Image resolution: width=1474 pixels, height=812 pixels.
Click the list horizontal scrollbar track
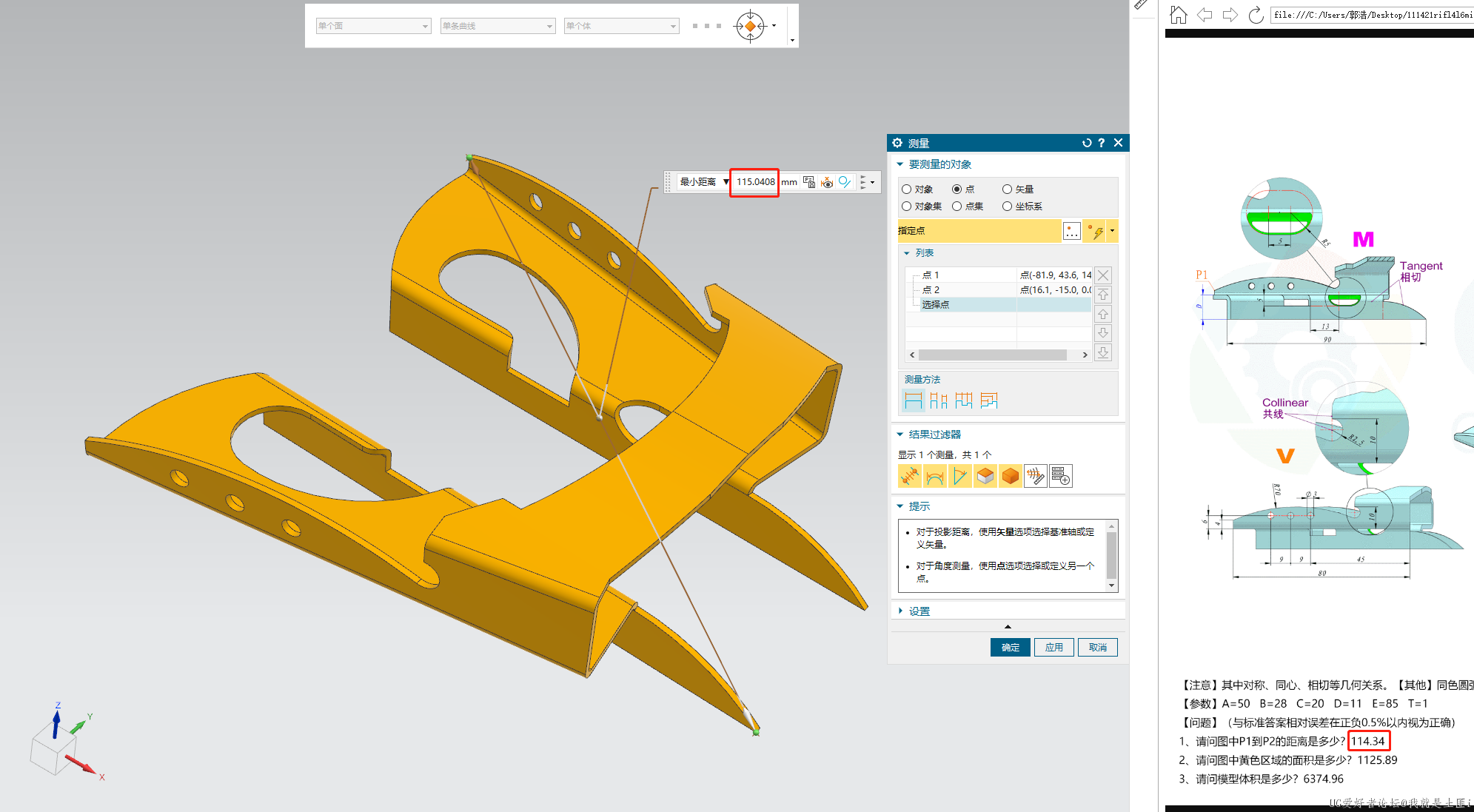coord(998,355)
